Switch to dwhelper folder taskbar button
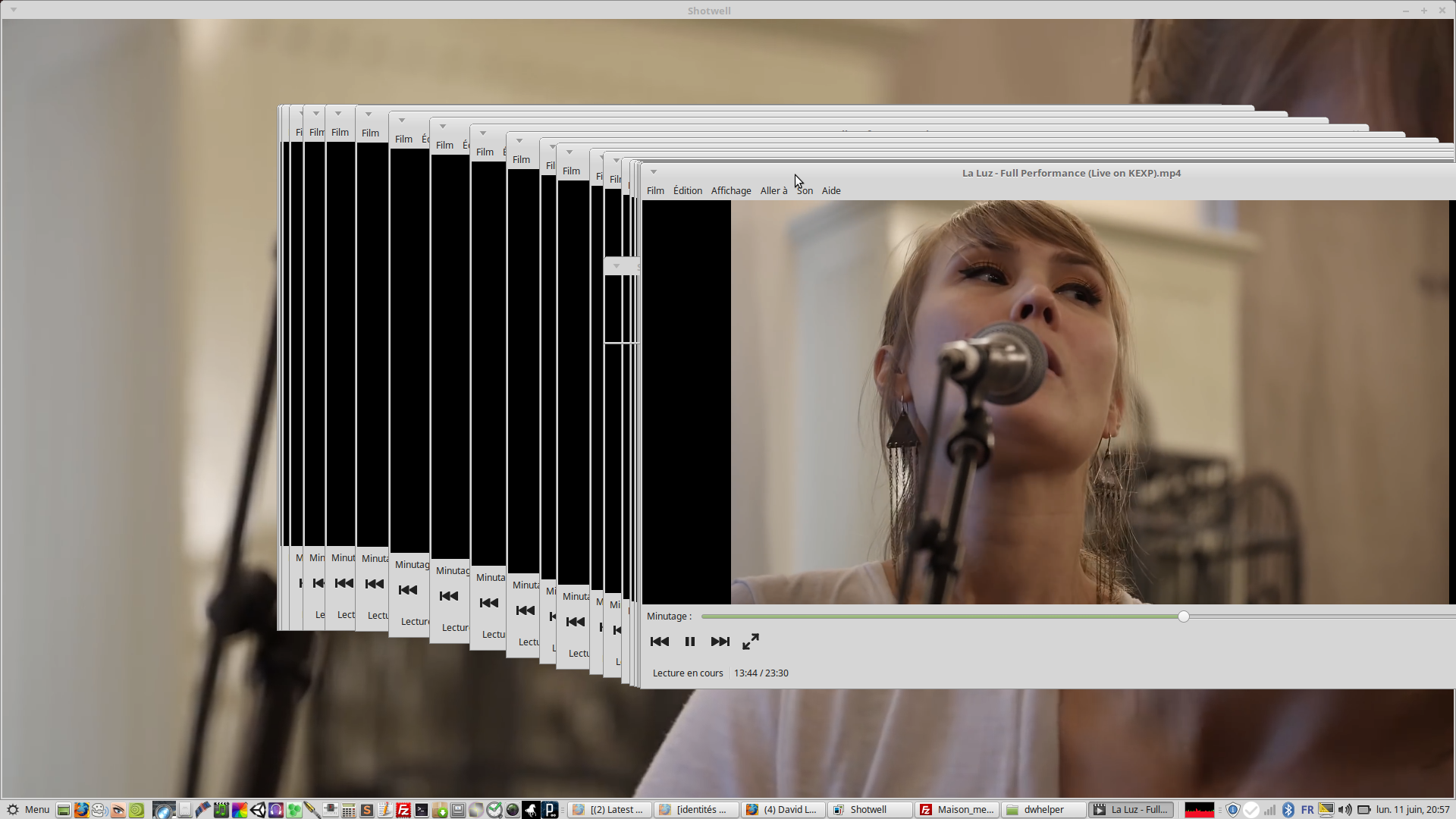Viewport: 1456px width, 819px height. (1043, 810)
